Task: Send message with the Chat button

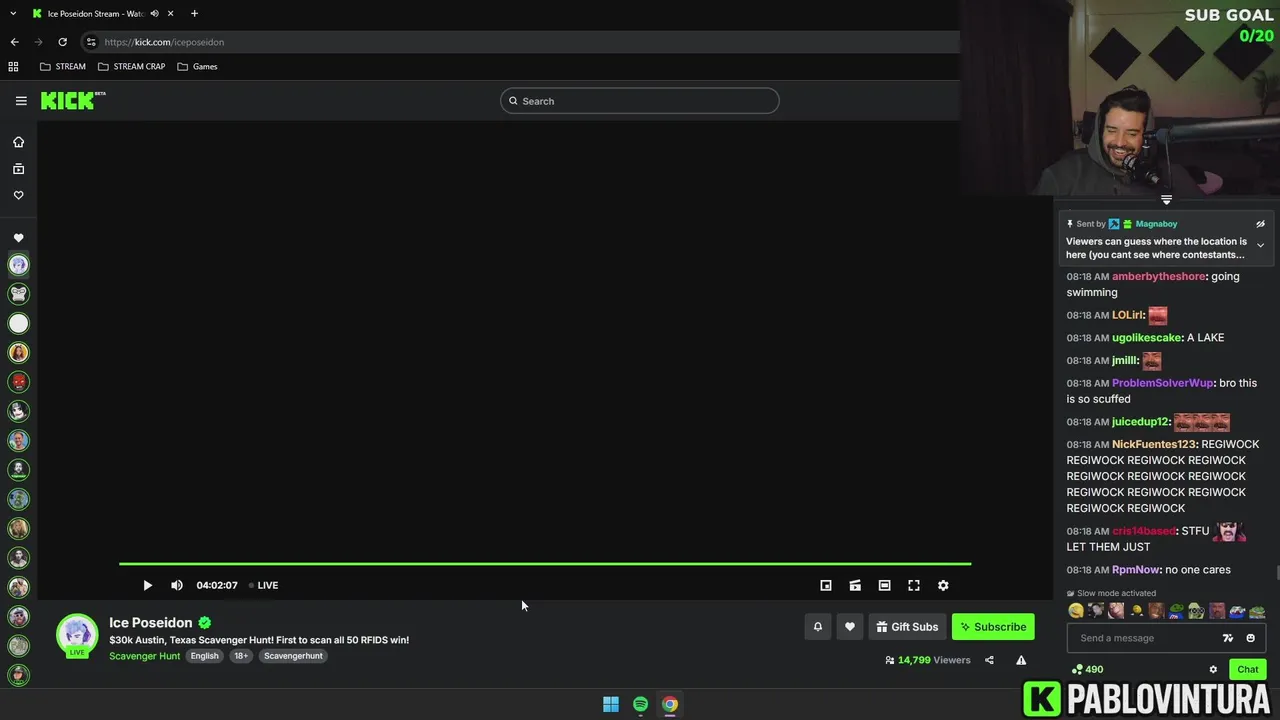Action: point(1248,670)
